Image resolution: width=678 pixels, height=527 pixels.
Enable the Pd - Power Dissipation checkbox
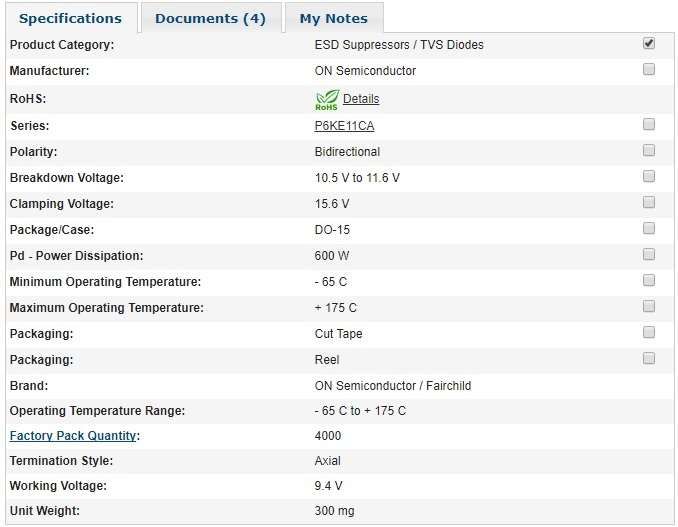(x=649, y=254)
